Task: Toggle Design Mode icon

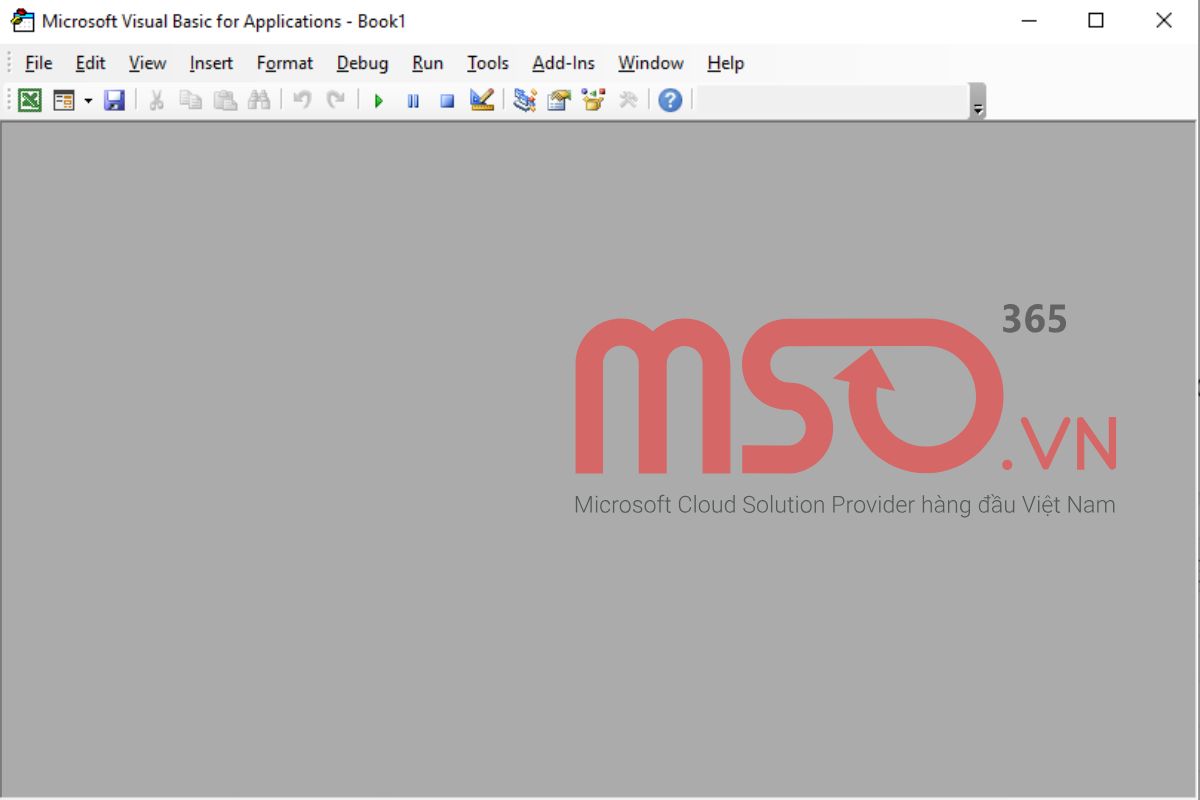Action: pyautogui.click(x=482, y=100)
